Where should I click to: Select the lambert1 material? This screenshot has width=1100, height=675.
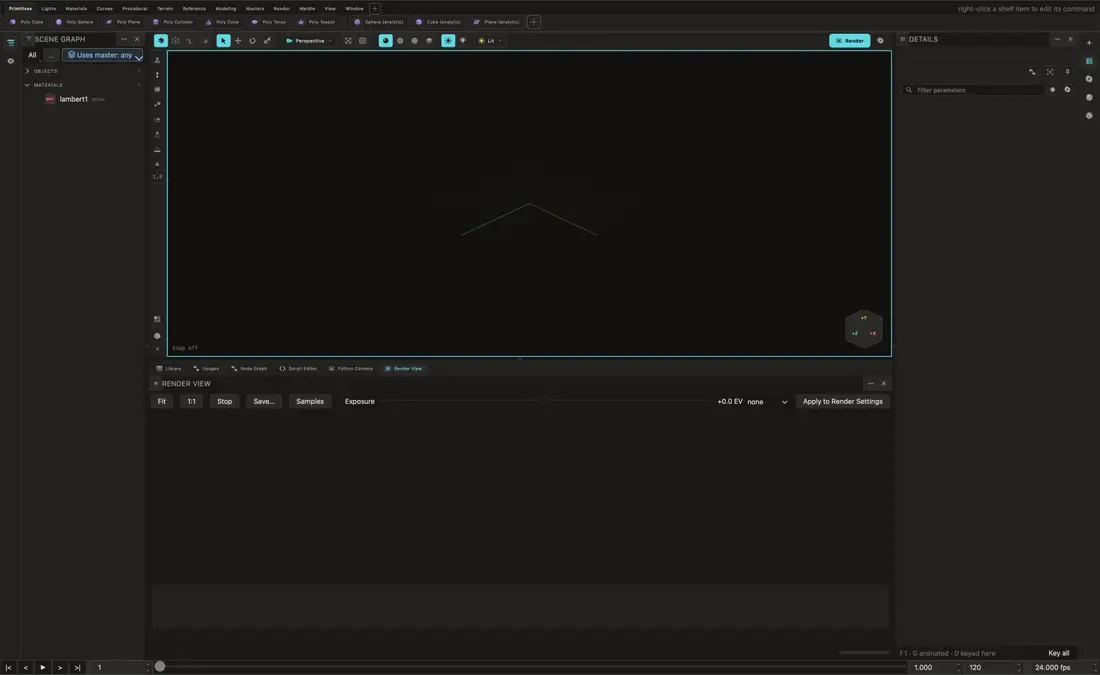74,99
